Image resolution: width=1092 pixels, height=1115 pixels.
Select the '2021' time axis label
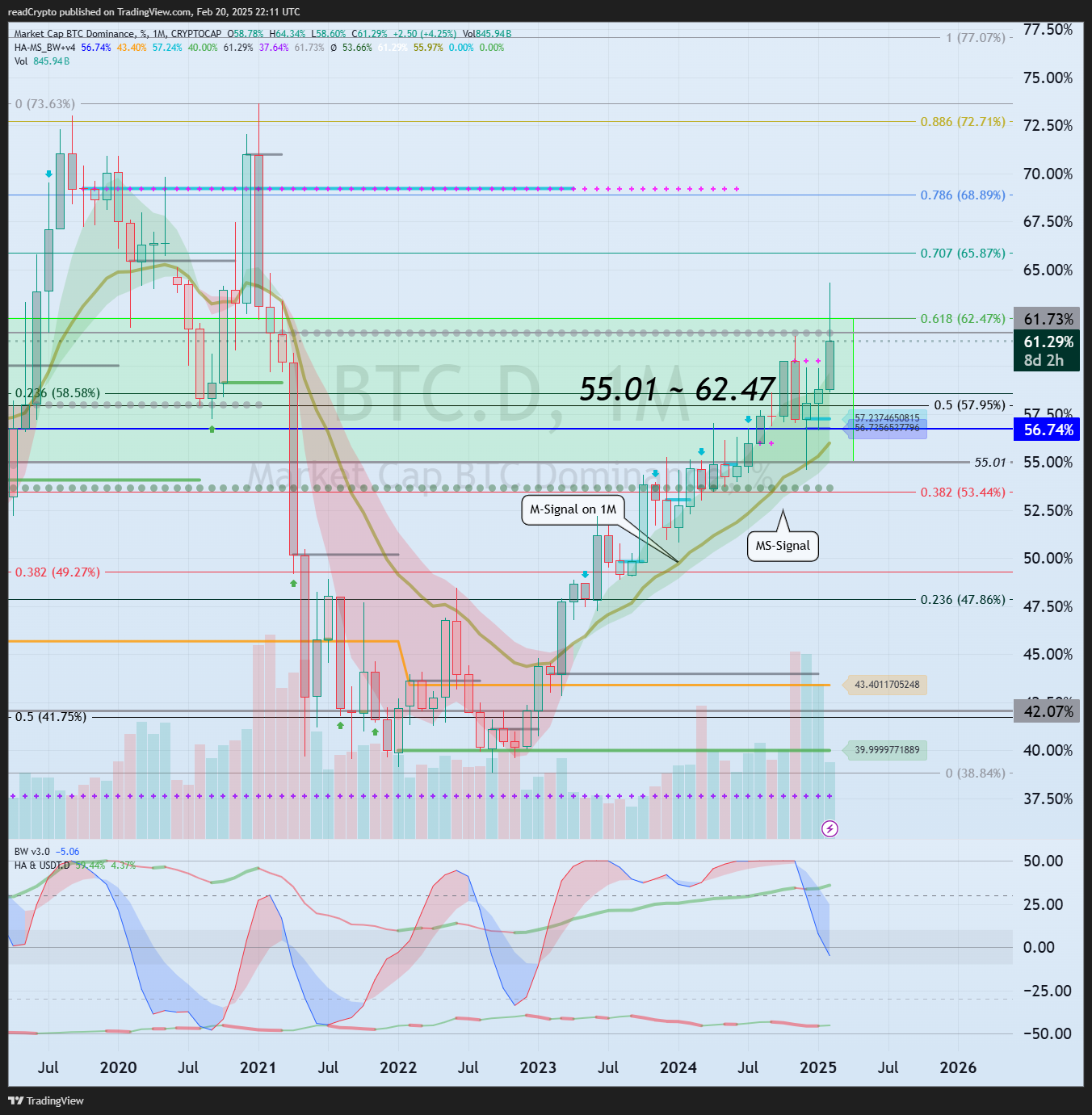tap(258, 1067)
